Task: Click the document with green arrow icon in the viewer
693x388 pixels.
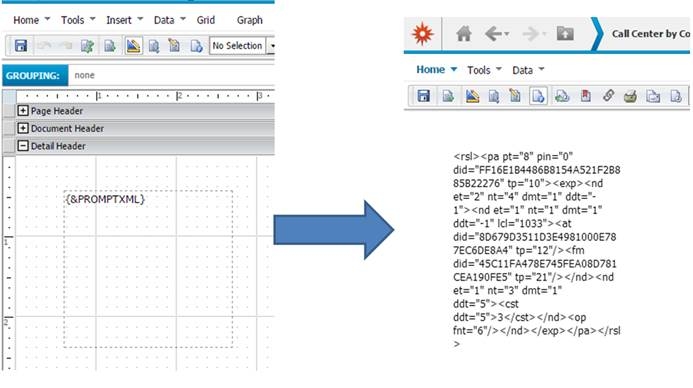Action: point(448,96)
